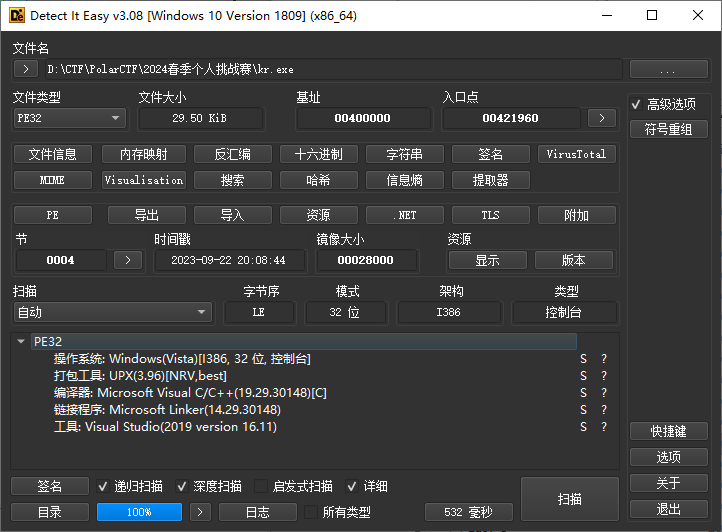The height and width of the screenshot is (532, 722).
Task: Click S marker on the 工具 Visual Studio row
Action: tap(583, 427)
